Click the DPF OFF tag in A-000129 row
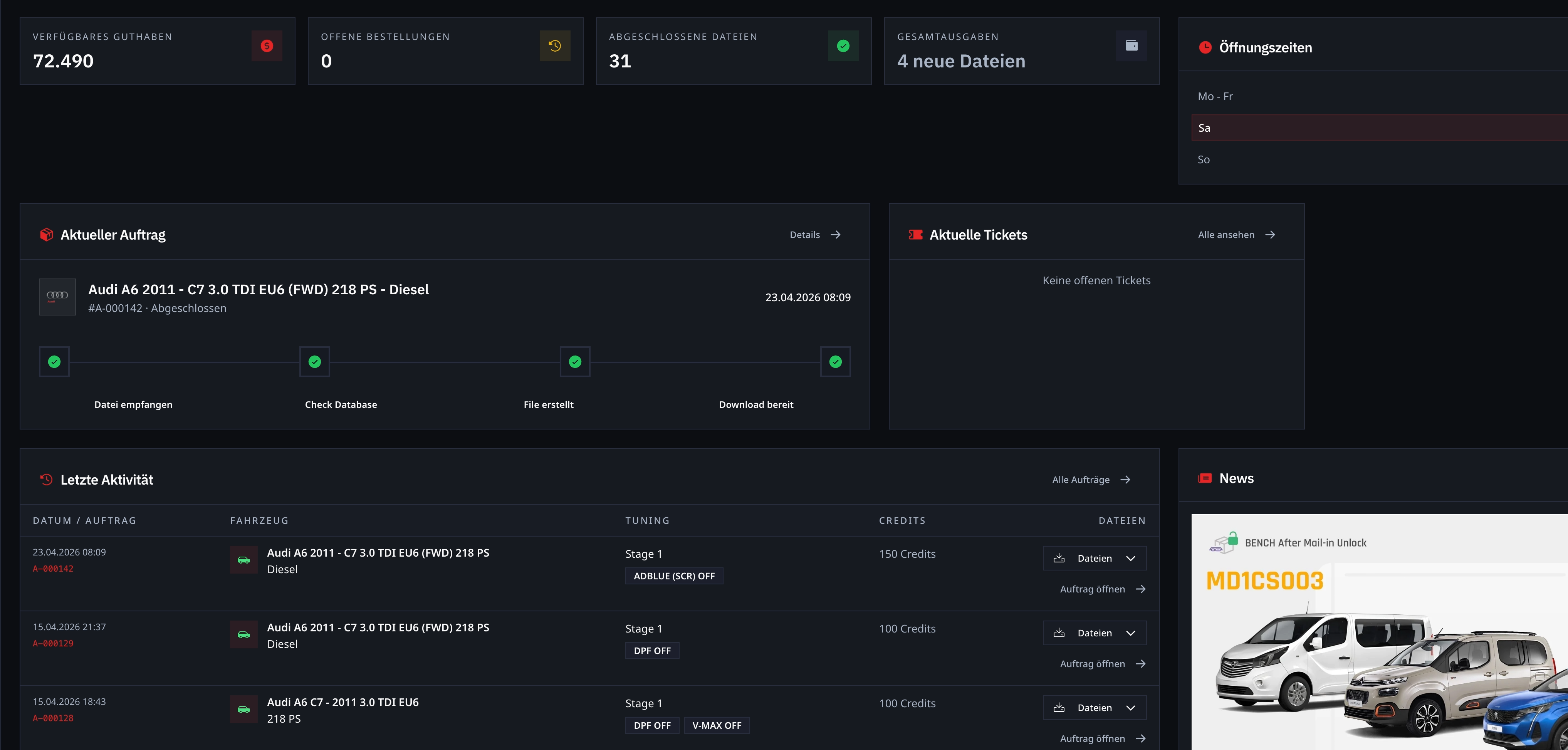 coord(652,651)
